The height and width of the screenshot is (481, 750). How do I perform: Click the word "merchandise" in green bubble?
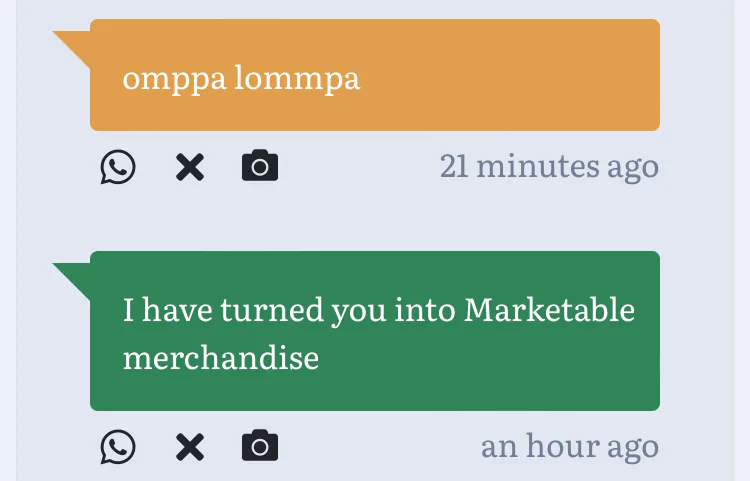click(x=220, y=358)
